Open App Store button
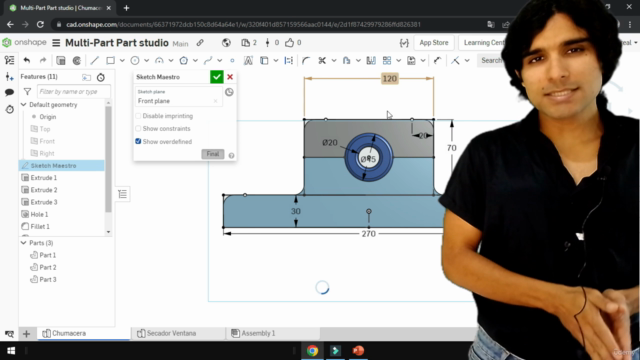 (x=433, y=43)
